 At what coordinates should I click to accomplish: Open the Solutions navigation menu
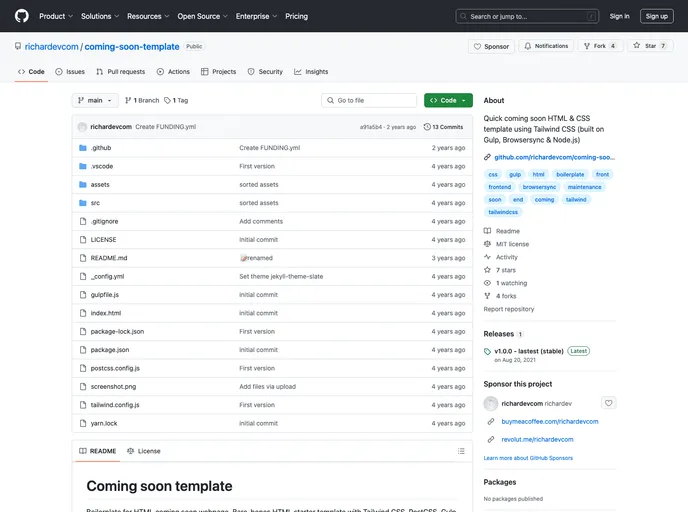(x=99, y=16)
